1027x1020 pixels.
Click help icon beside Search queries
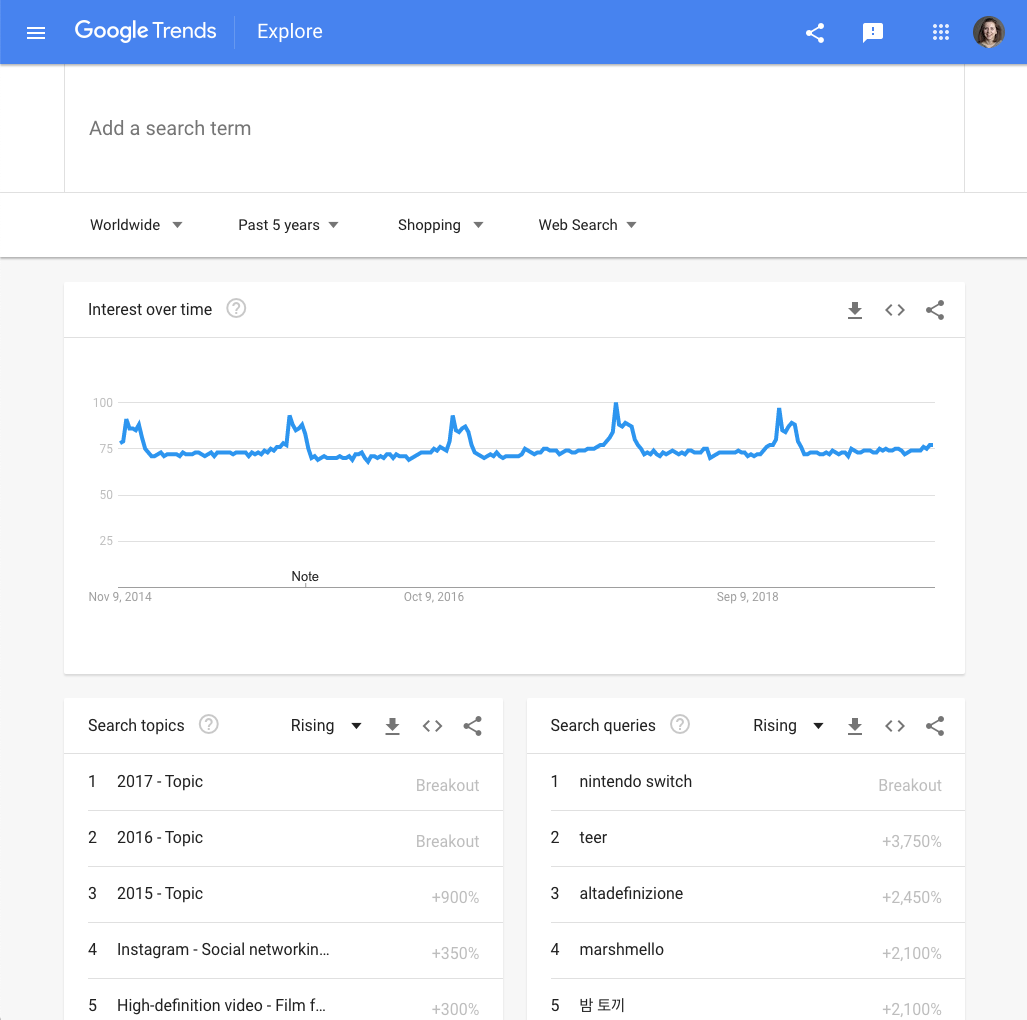(x=680, y=725)
